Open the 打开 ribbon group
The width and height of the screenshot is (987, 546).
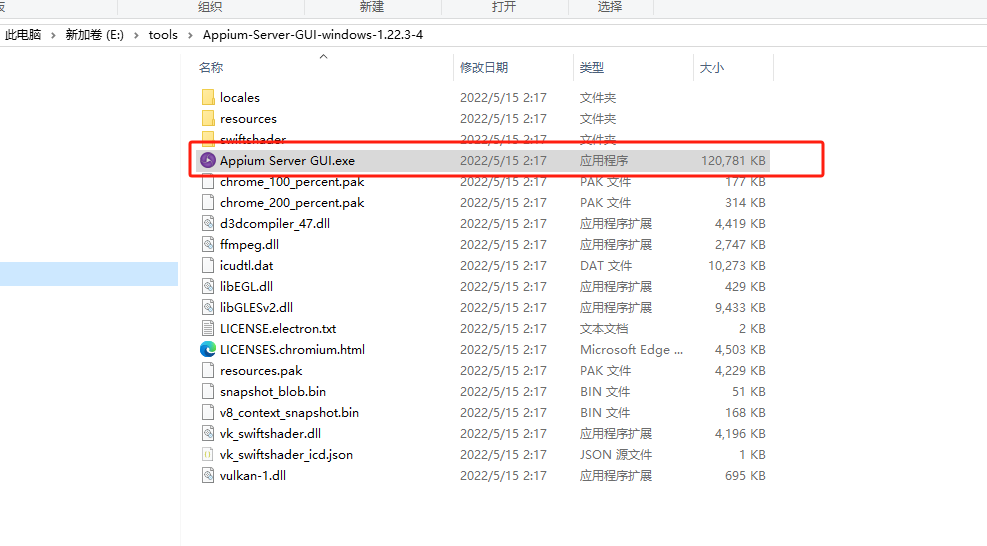504,6
